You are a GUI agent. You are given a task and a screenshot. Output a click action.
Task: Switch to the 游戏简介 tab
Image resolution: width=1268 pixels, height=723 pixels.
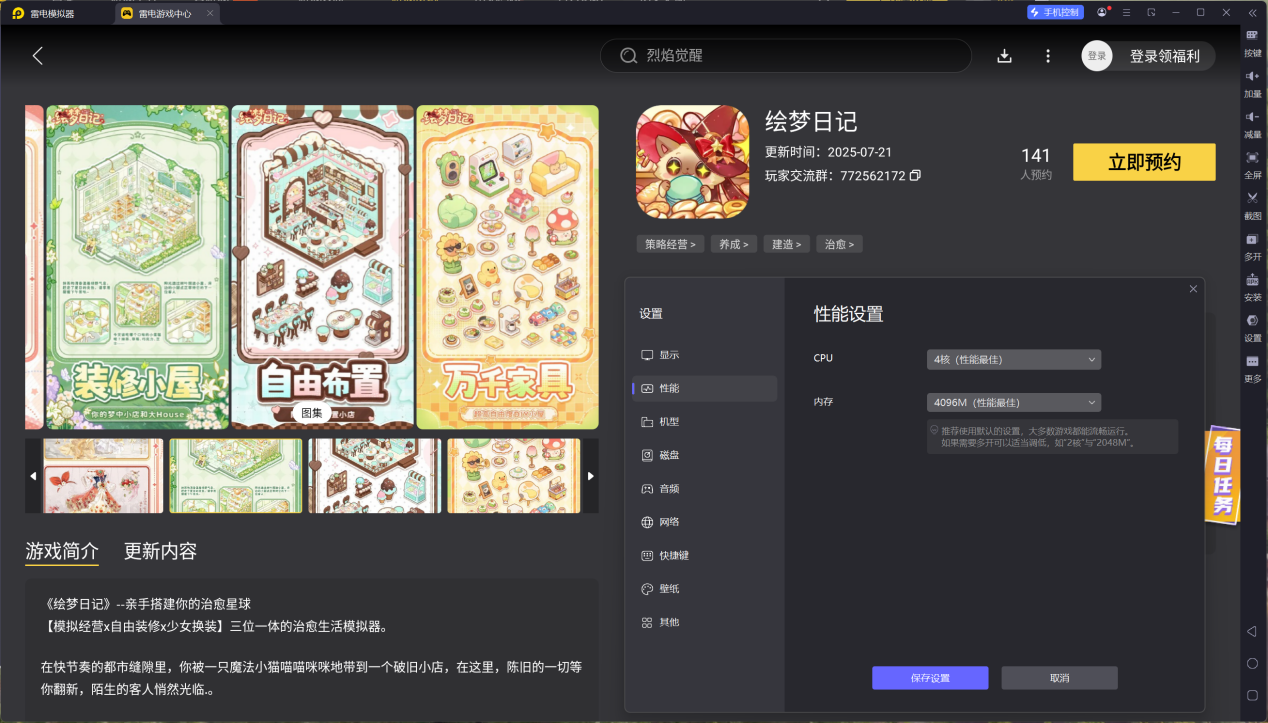[x=62, y=551]
